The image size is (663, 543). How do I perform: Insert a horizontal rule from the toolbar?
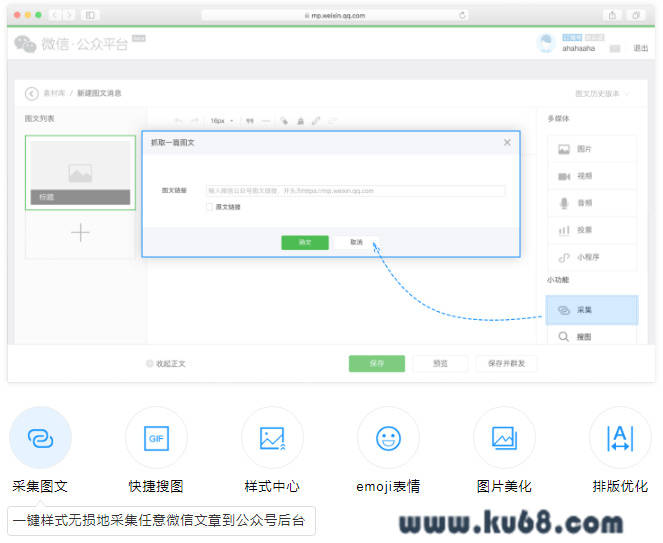coord(266,121)
